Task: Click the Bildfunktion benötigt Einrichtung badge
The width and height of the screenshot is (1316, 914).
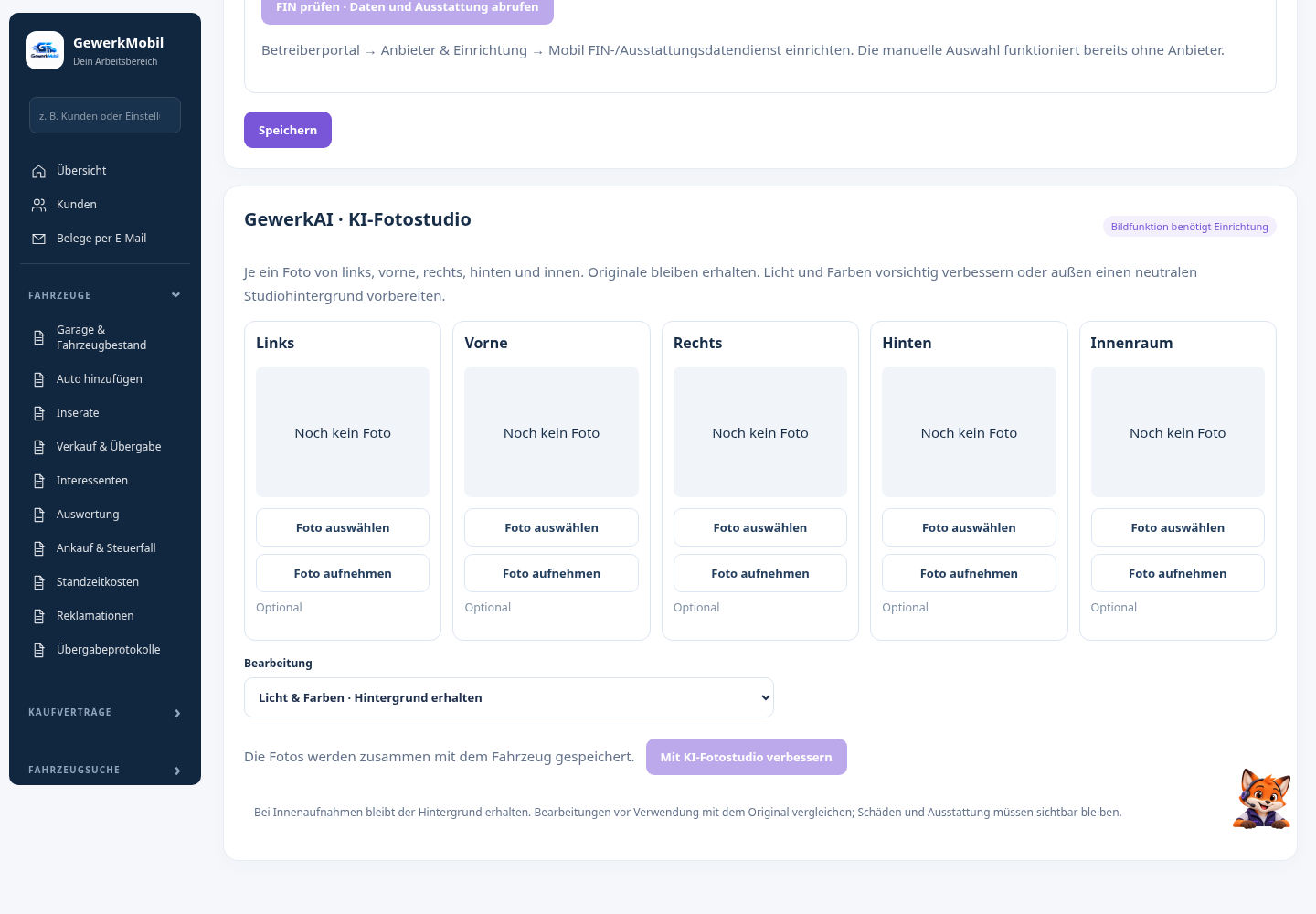Action: pyautogui.click(x=1190, y=227)
